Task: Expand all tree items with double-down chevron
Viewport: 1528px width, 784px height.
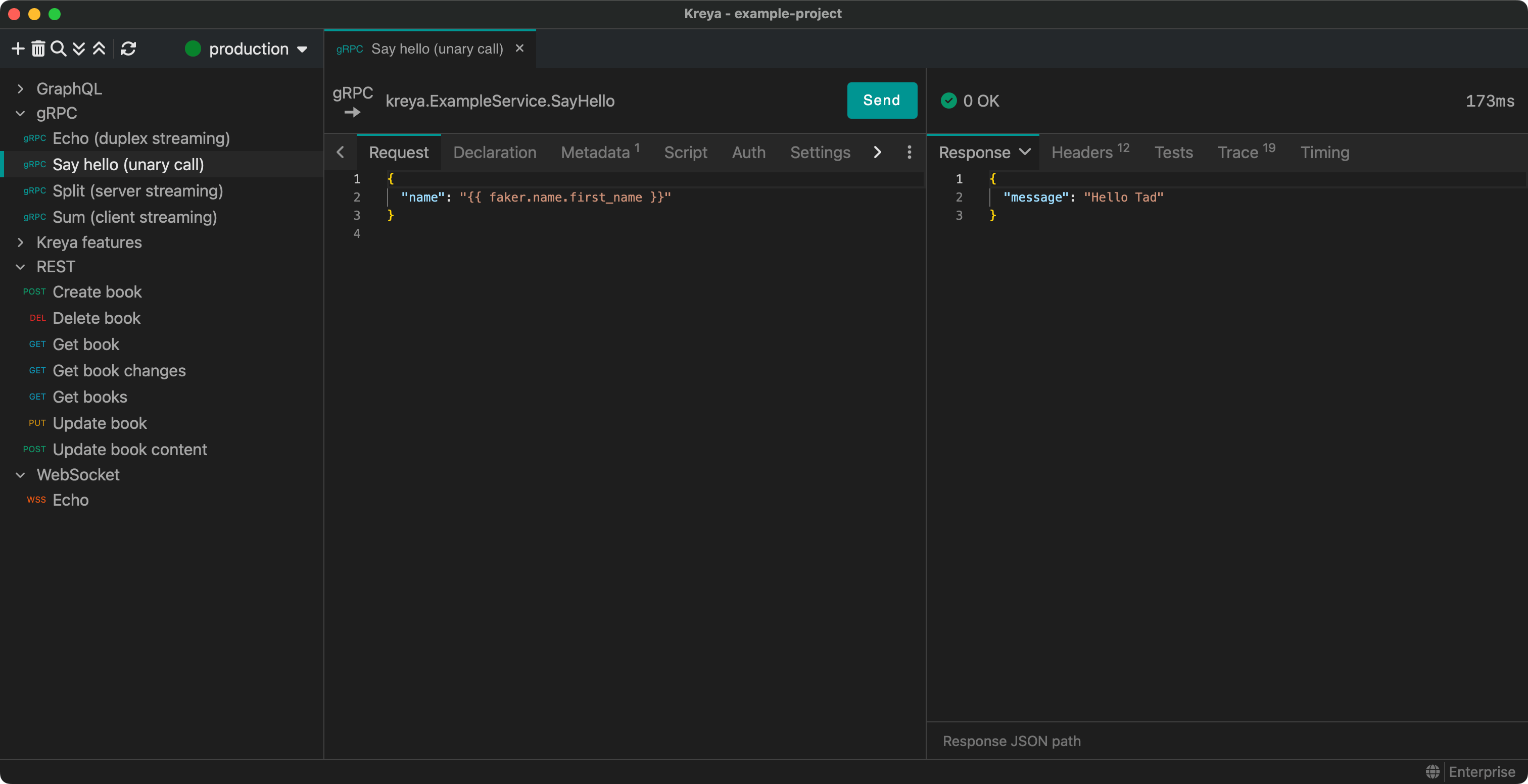Action: [78, 48]
